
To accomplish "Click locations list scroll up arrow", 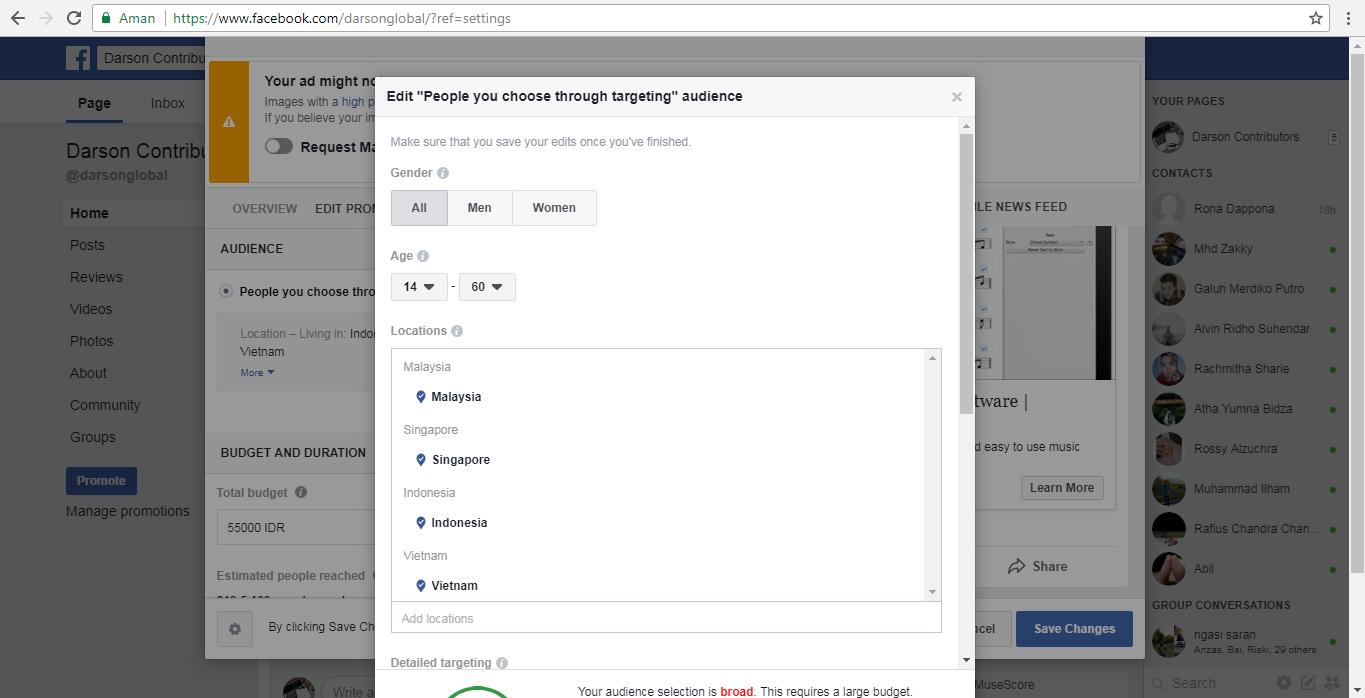I will point(933,357).
